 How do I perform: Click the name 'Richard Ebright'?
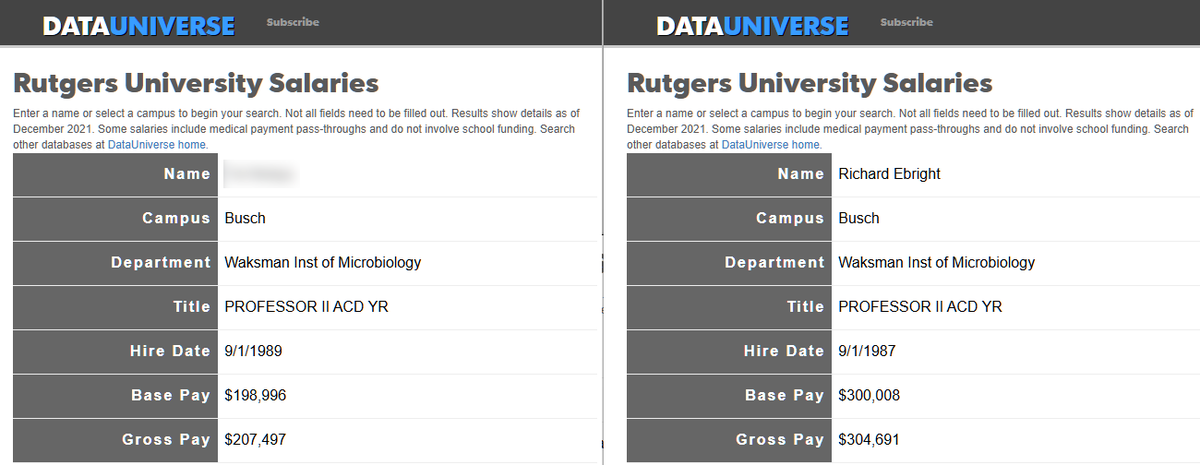tap(889, 174)
